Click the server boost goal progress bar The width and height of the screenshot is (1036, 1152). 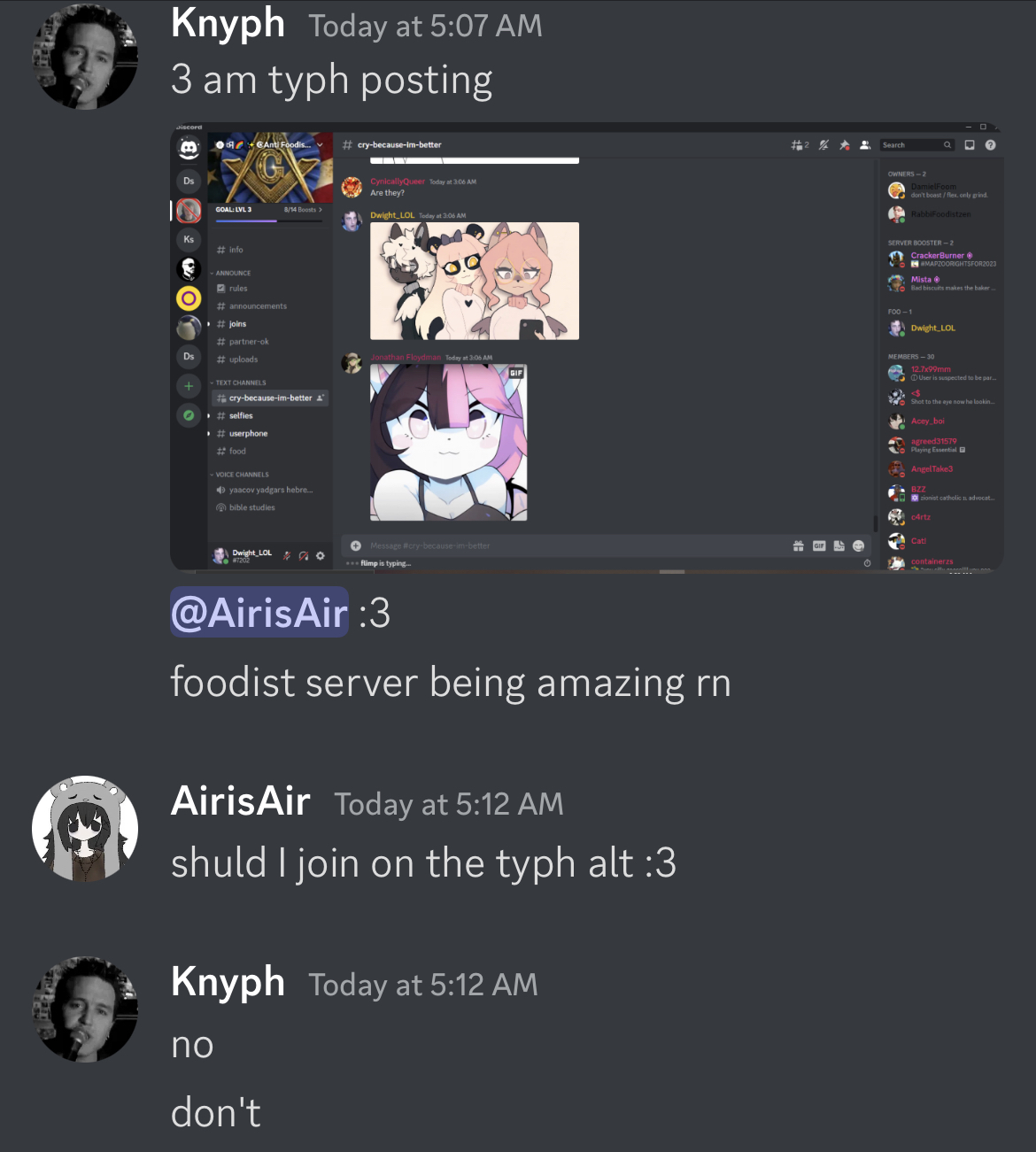point(269,220)
